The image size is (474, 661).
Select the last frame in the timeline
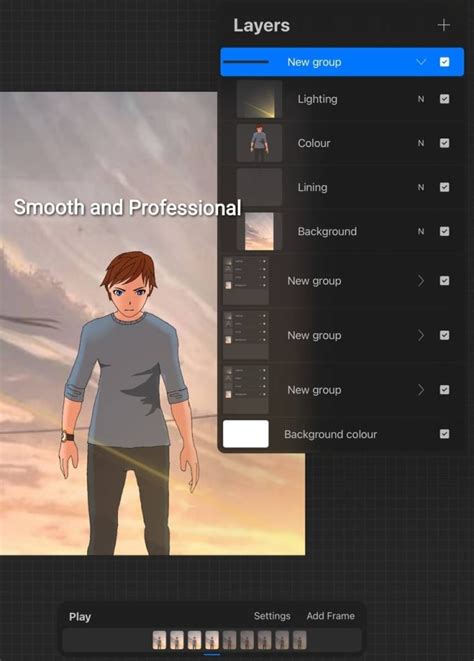point(299,640)
